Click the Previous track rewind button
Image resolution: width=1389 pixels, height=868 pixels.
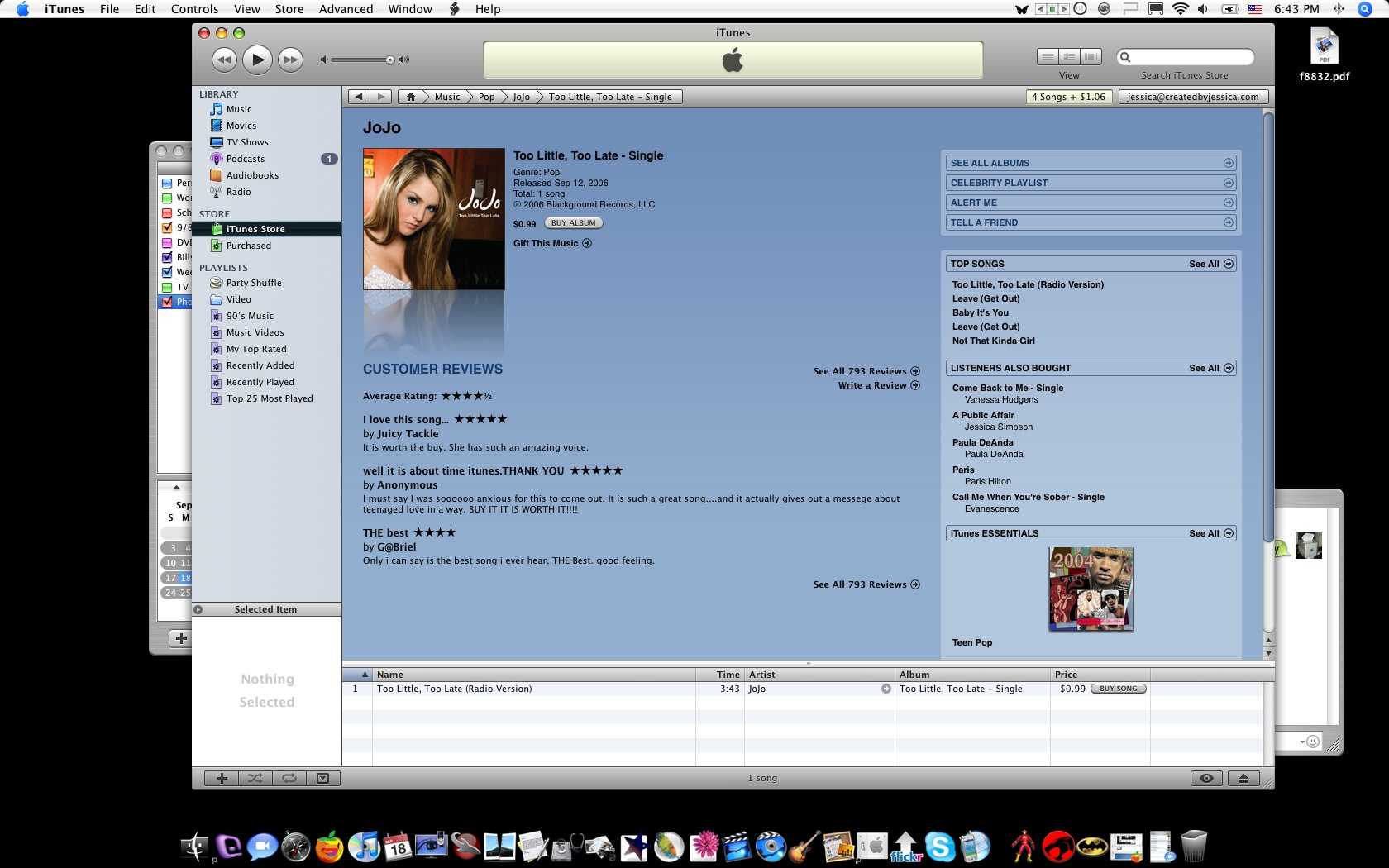pyautogui.click(x=224, y=60)
